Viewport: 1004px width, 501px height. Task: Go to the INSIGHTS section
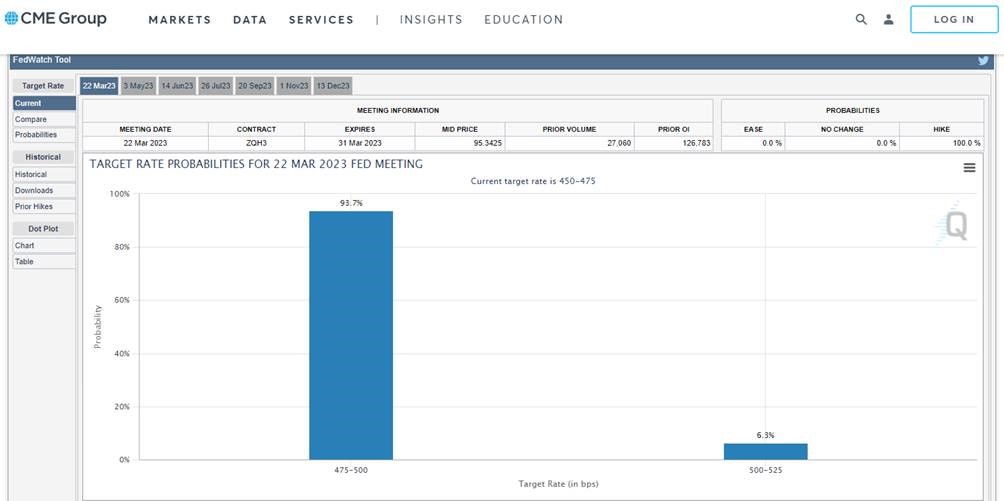pos(431,20)
